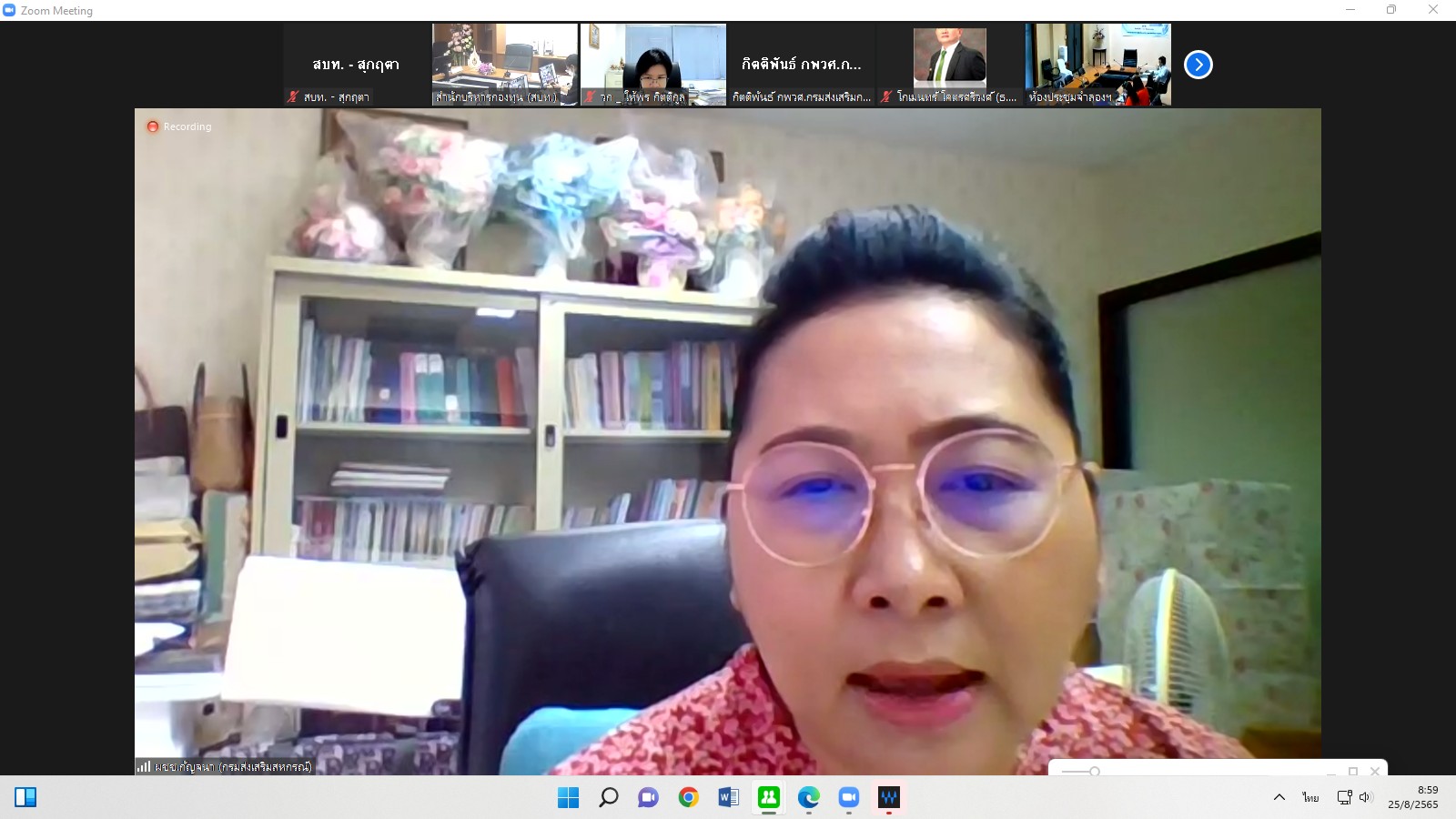Select the สำนักบริหารกองทุน (สบท.) video thumbnail
1456x819 pixels.
(x=505, y=65)
